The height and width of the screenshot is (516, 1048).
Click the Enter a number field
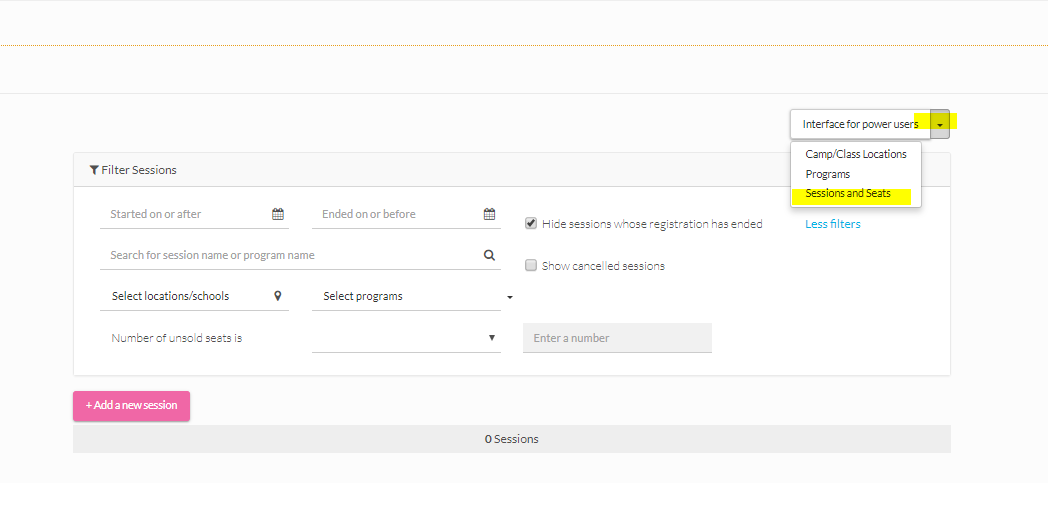point(616,338)
